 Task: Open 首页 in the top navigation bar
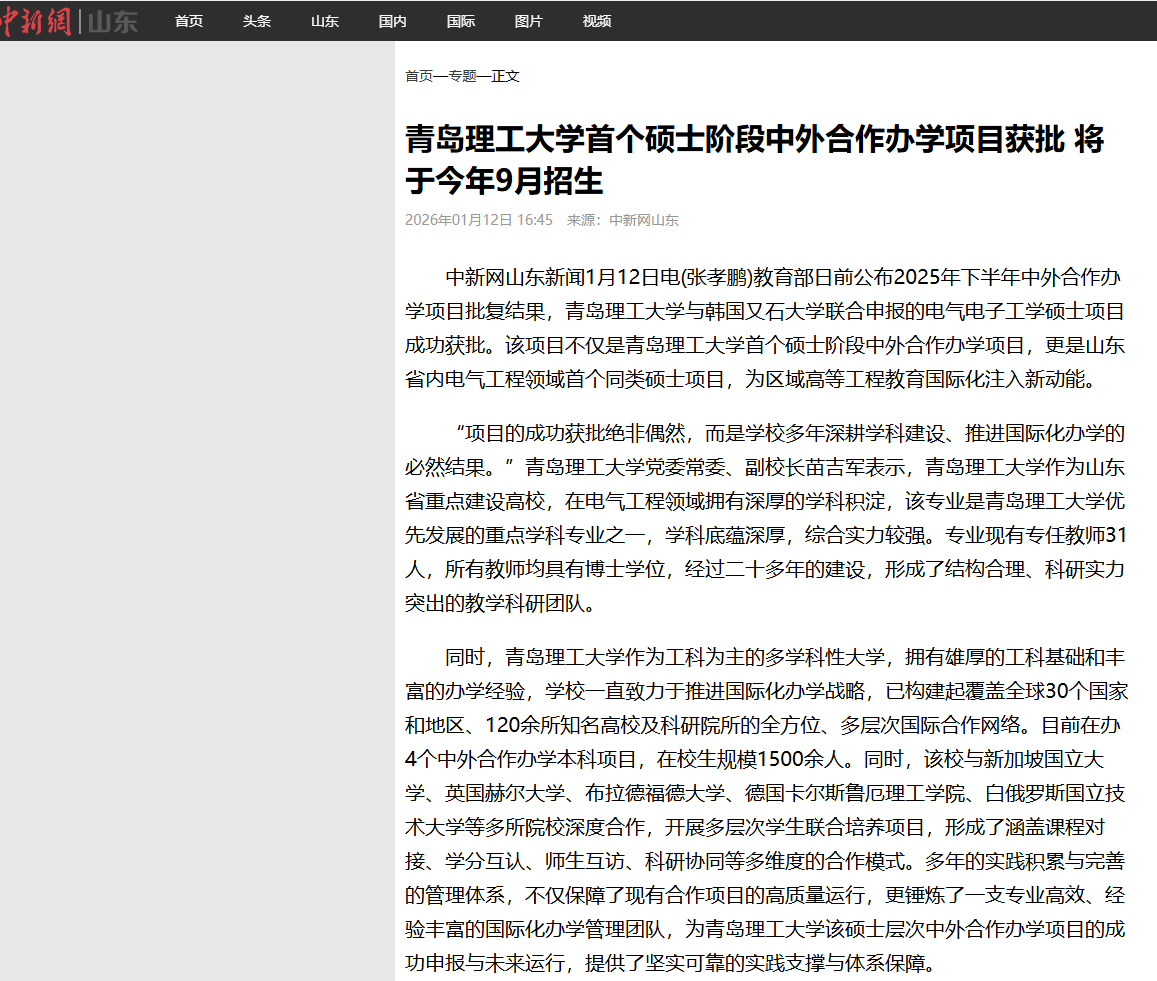coord(189,21)
